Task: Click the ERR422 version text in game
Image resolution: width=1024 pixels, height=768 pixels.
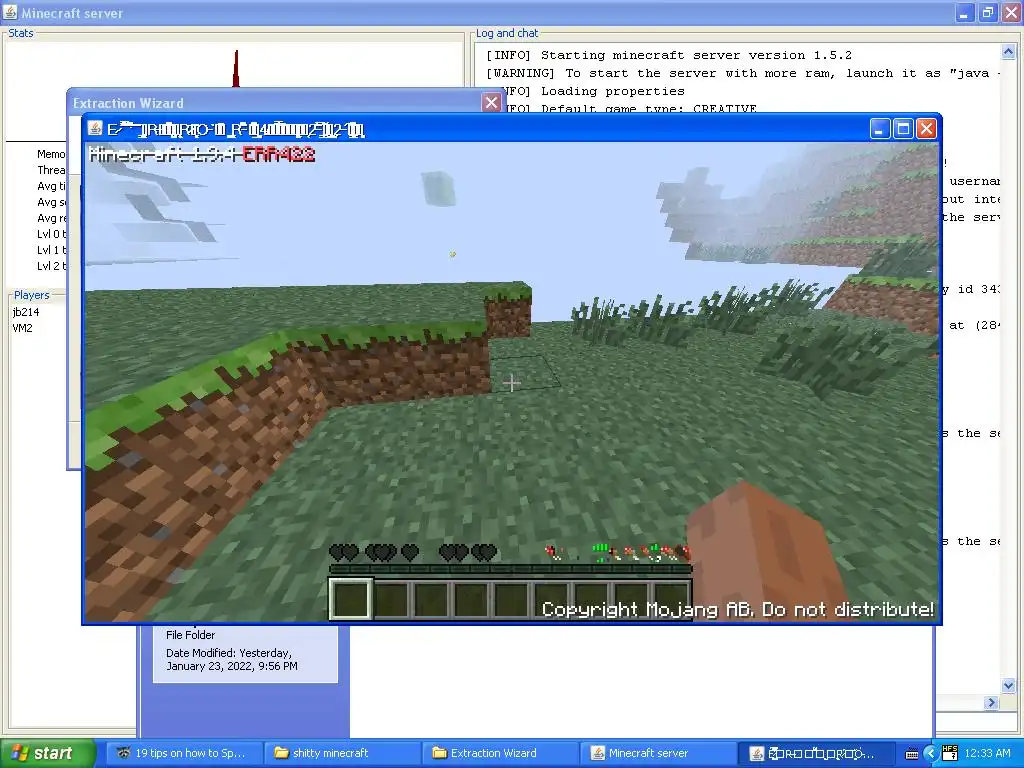Action: point(279,155)
